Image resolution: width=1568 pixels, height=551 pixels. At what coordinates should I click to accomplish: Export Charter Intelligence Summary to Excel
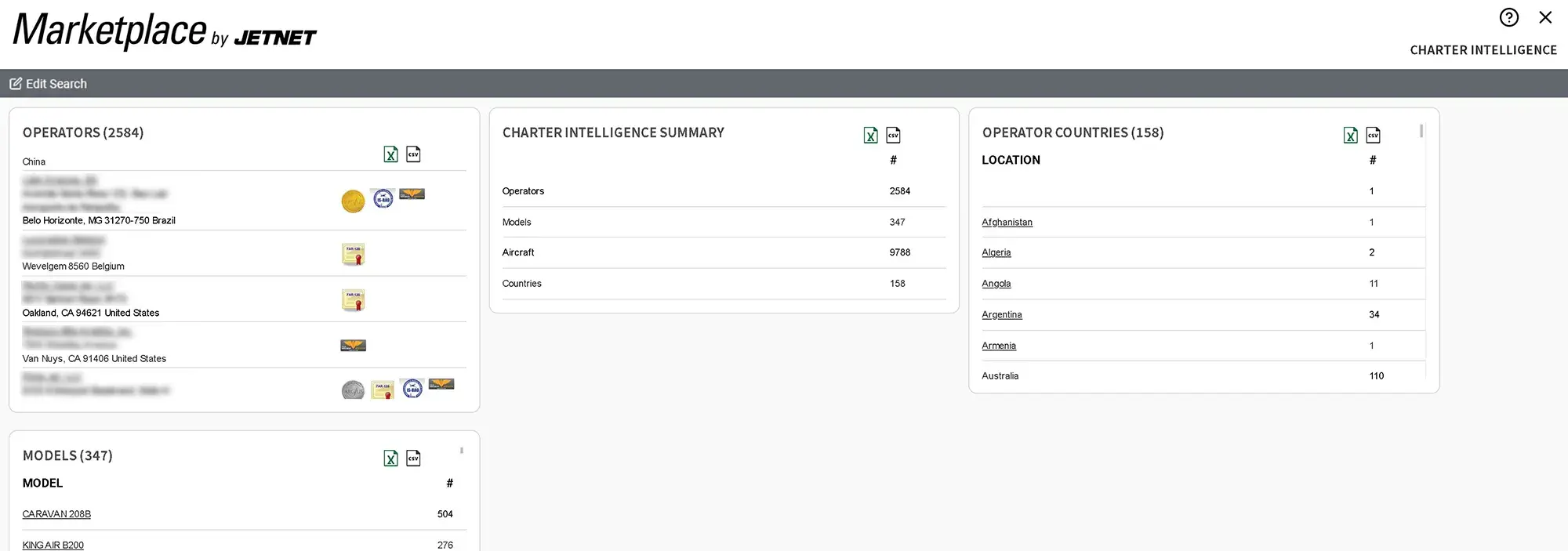(870, 136)
